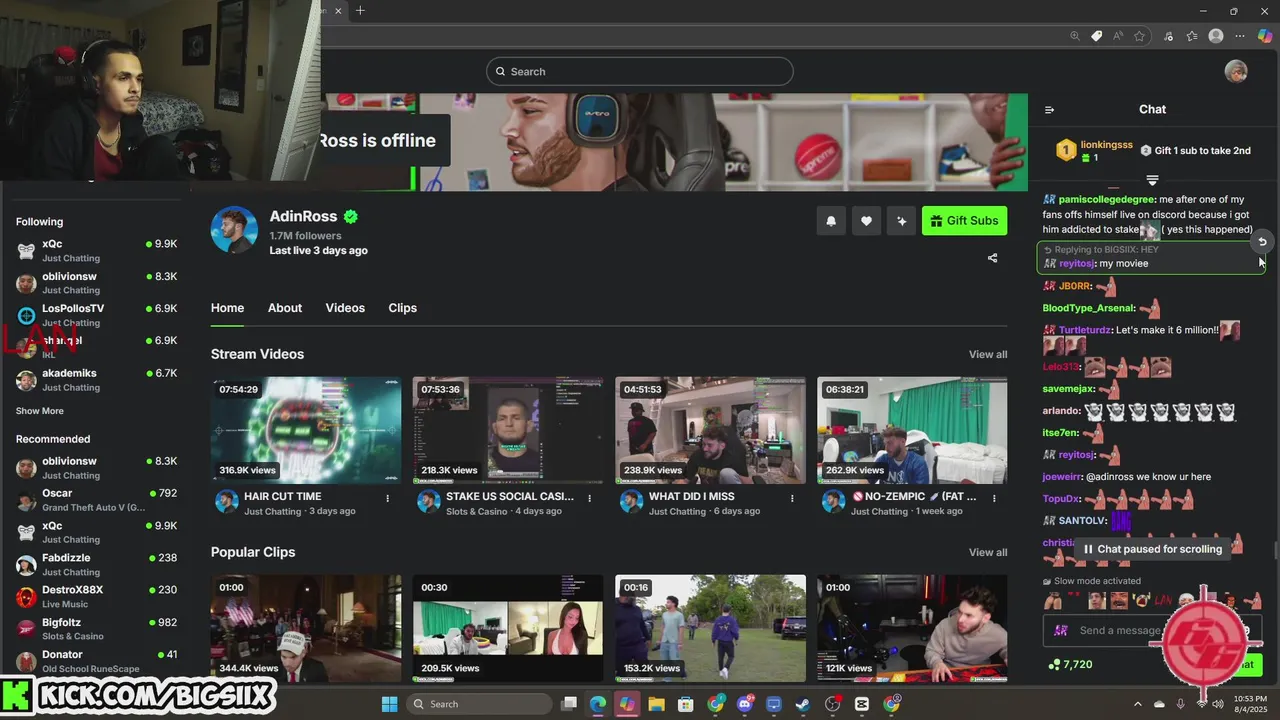Turn on notifications with the bell icon
The width and height of the screenshot is (1280, 720).
click(831, 221)
